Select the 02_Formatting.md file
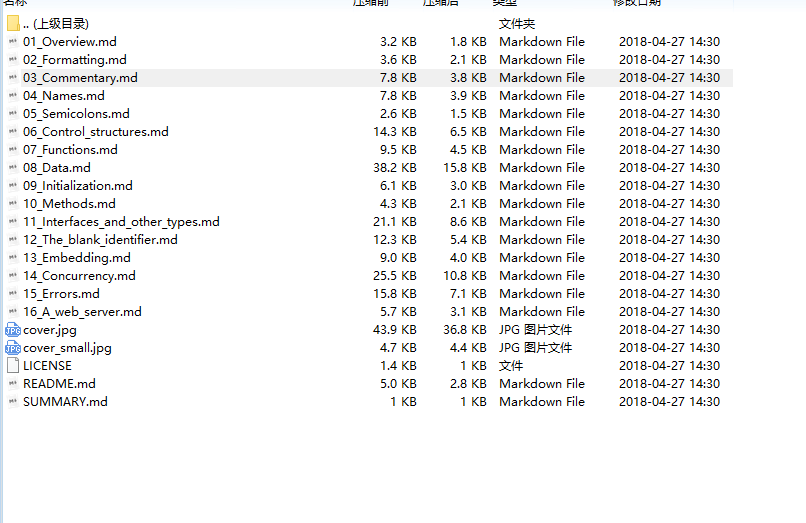 74,60
